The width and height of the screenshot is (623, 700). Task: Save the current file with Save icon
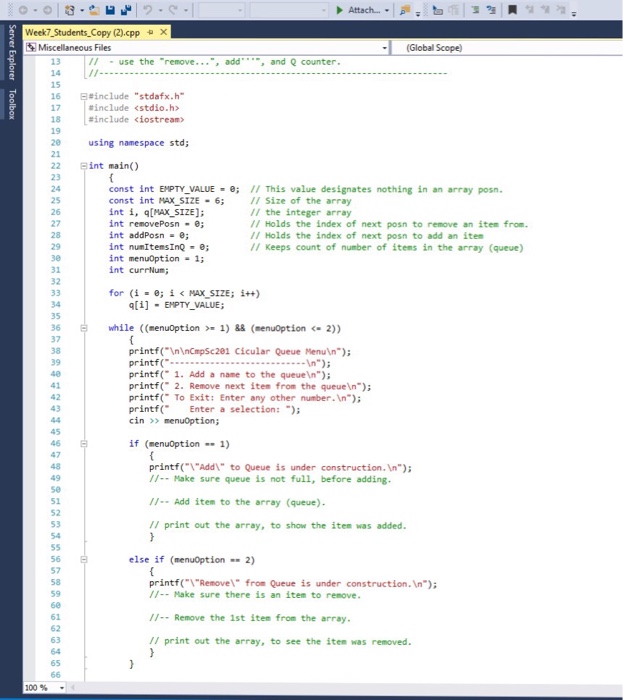pyautogui.click(x=110, y=10)
